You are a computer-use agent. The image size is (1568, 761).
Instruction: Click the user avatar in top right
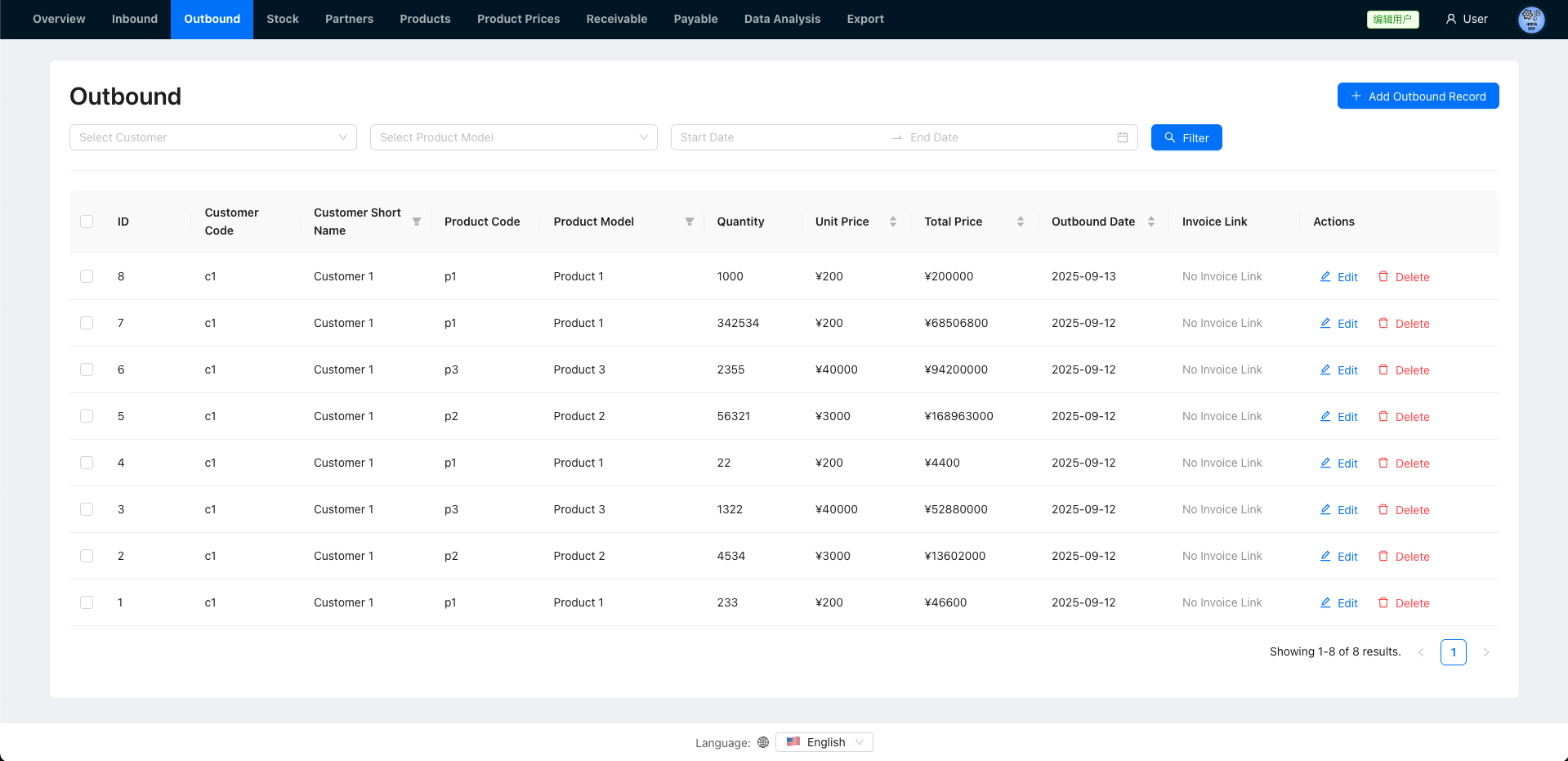(1530, 19)
